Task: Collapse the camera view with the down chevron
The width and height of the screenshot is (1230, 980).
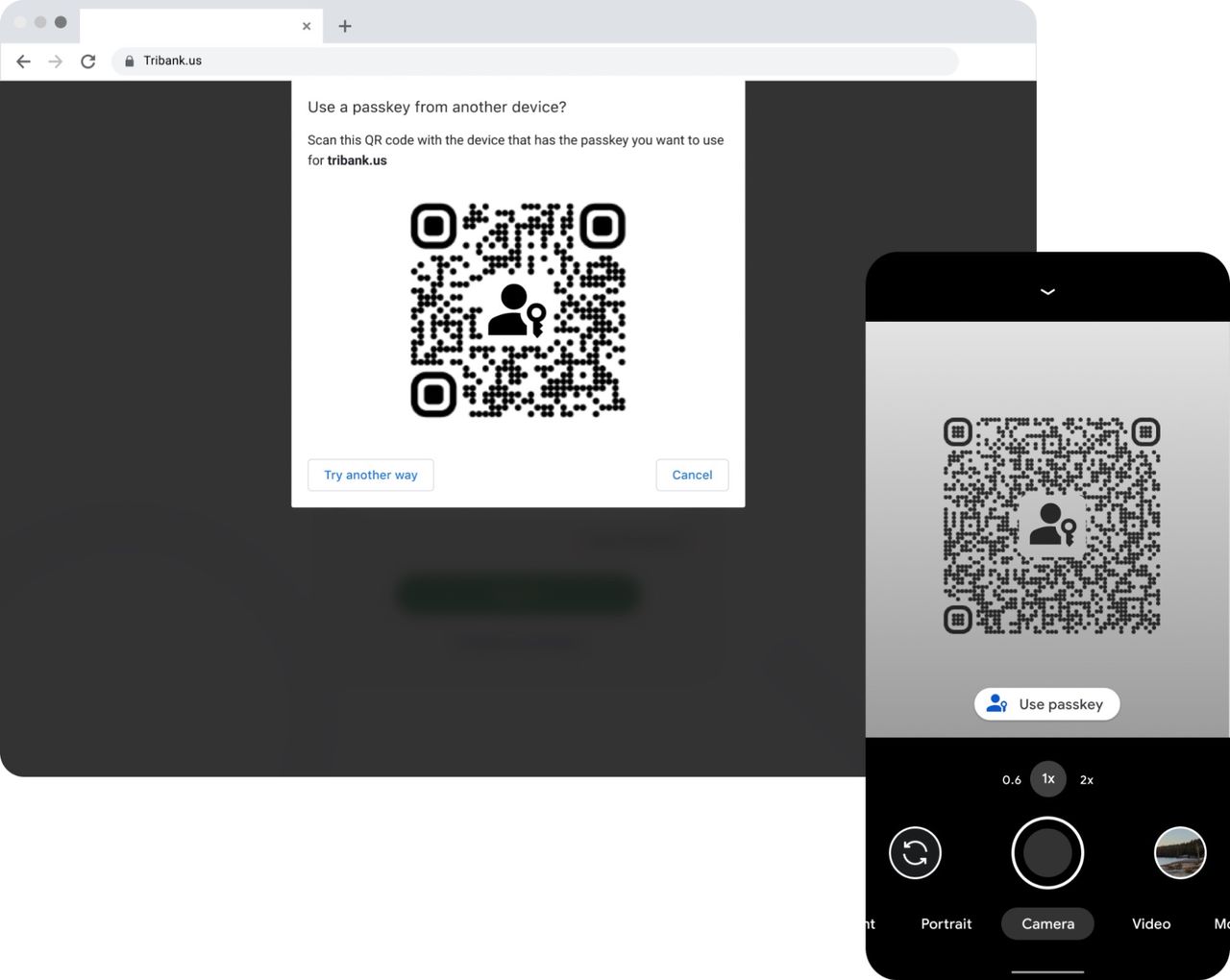Action: click(x=1046, y=291)
